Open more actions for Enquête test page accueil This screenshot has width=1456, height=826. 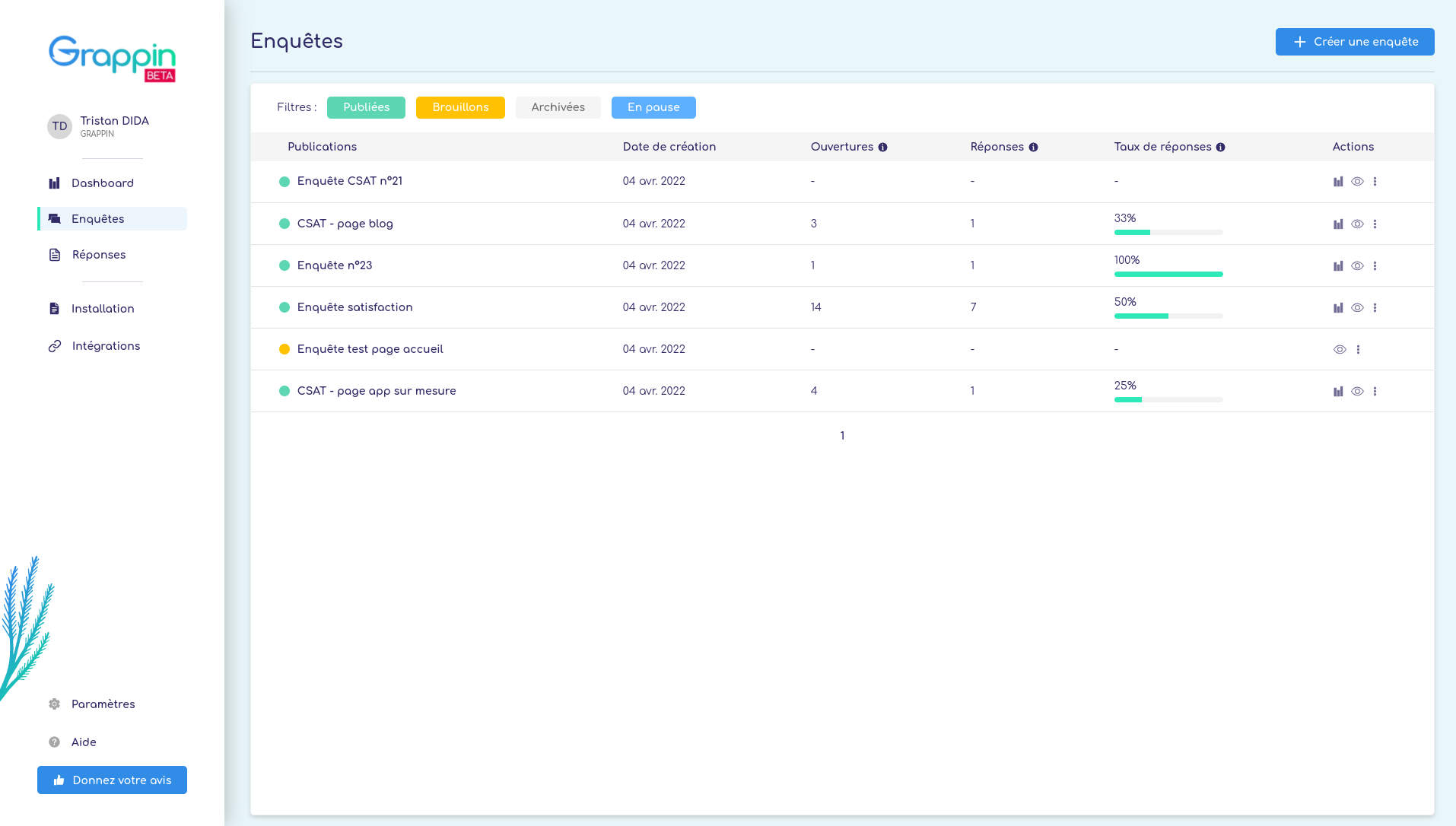click(1358, 350)
